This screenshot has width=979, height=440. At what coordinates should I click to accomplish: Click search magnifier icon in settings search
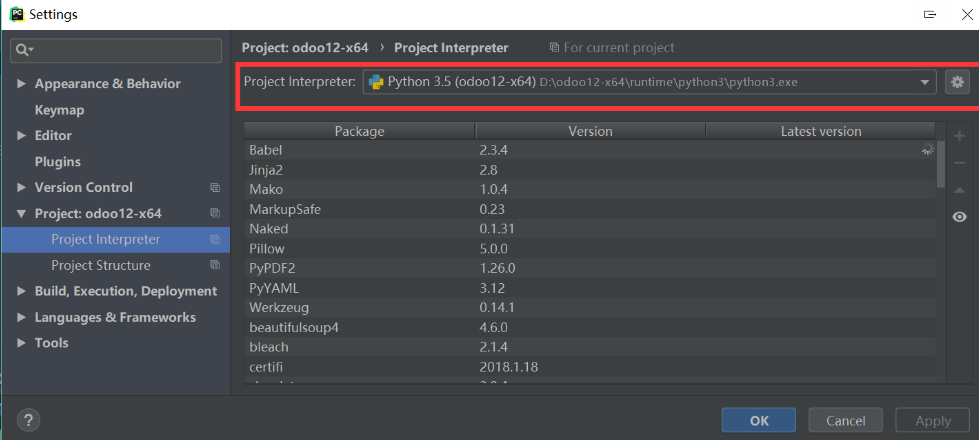point(24,50)
